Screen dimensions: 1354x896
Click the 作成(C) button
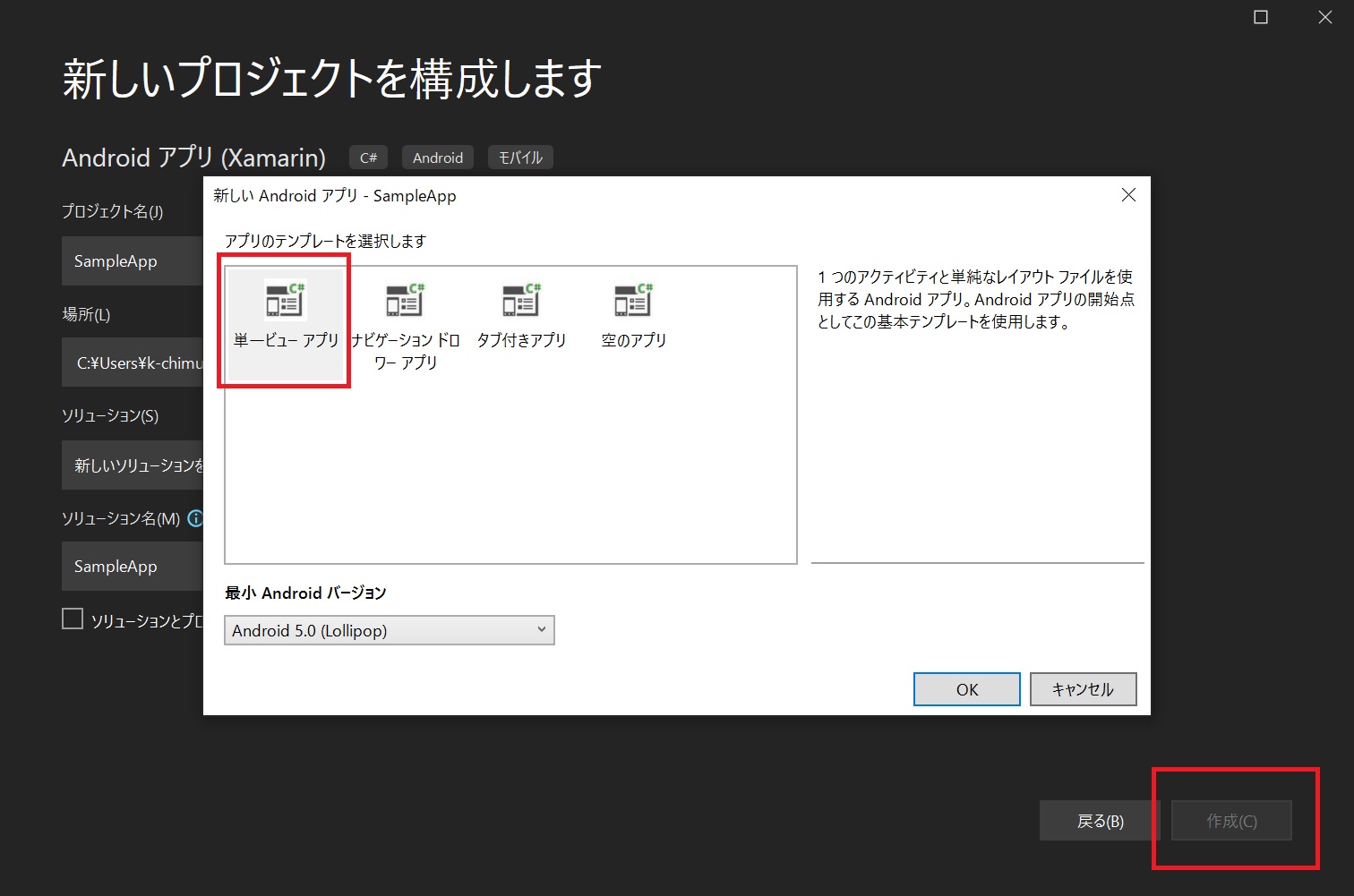(1231, 821)
